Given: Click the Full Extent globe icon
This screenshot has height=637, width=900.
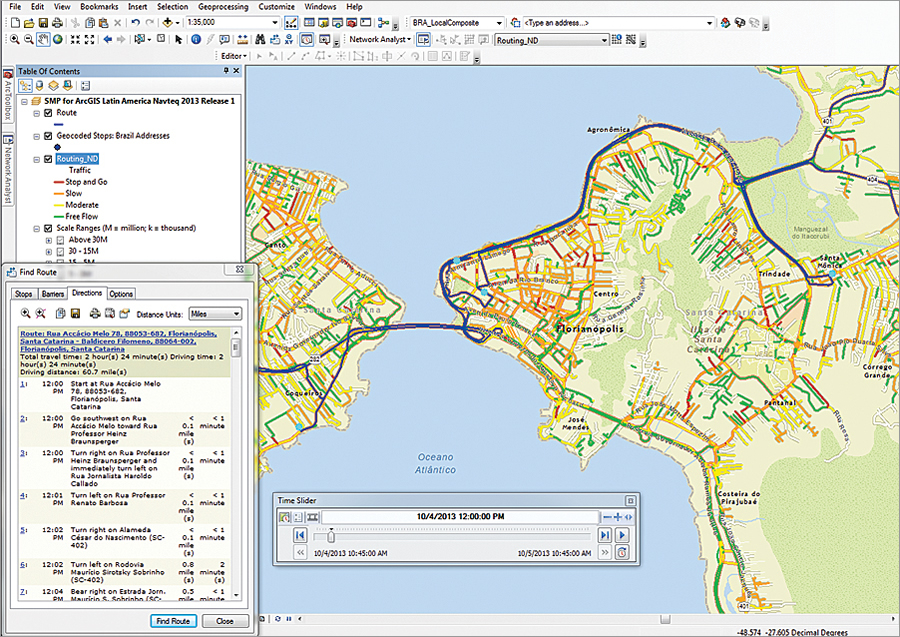Looking at the screenshot, I should click(x=58, y=40).
